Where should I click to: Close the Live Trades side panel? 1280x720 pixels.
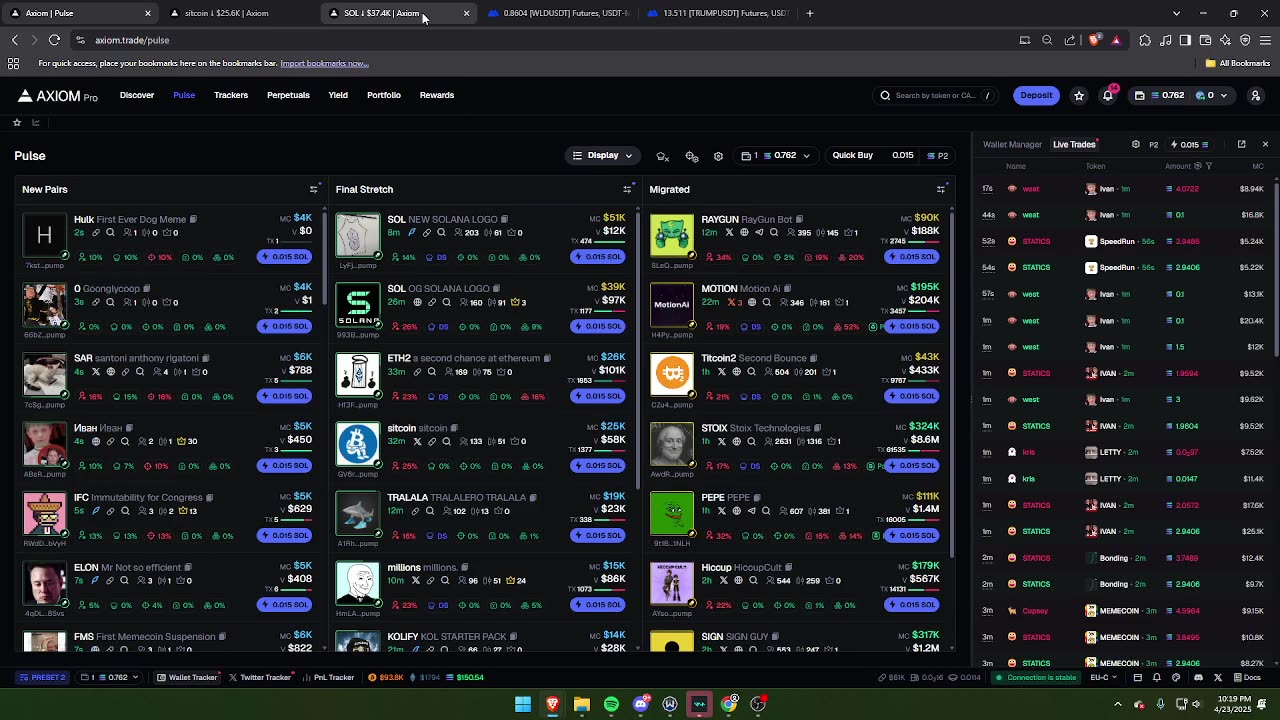1265,144
